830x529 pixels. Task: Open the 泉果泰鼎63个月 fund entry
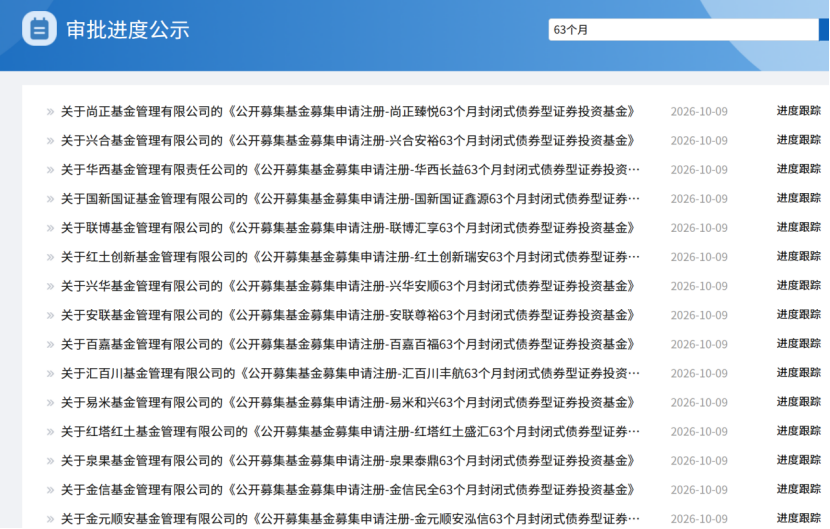(x=348, y=461)
